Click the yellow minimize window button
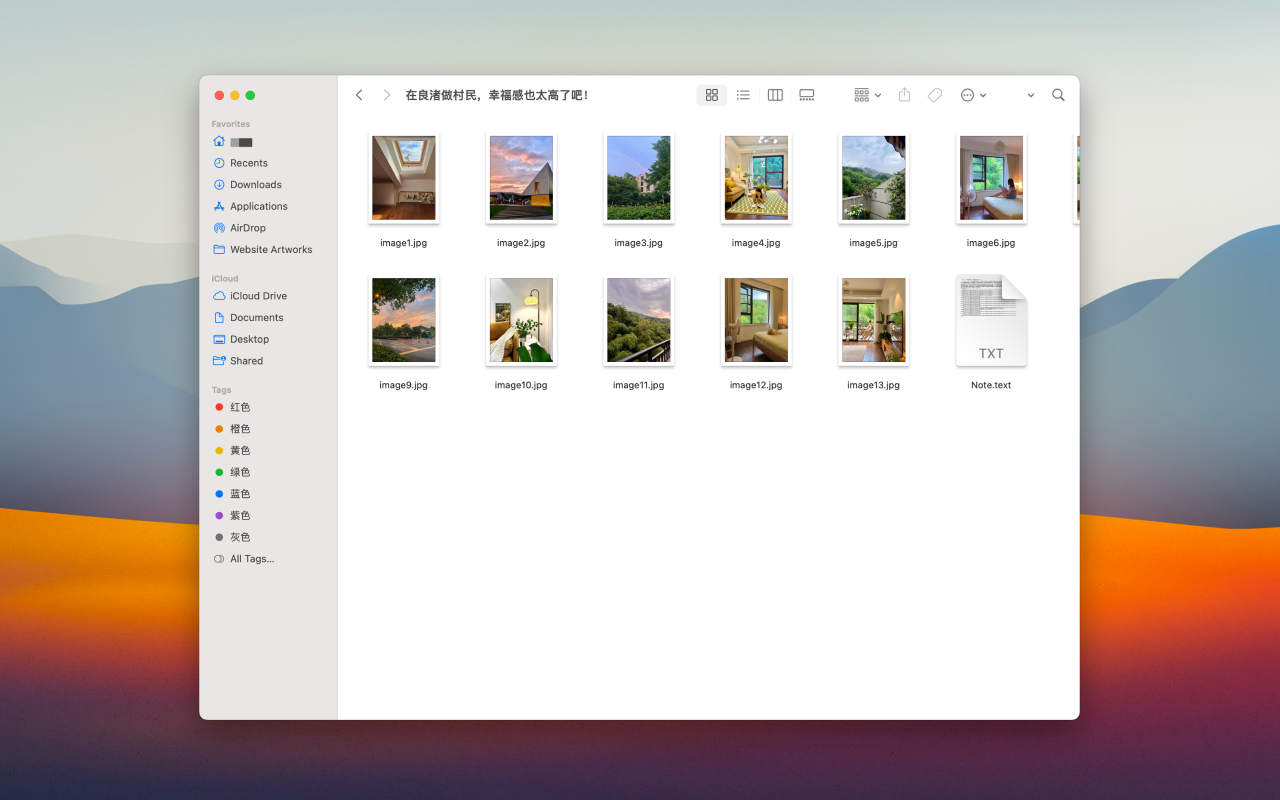This screenshot has height=800, width=1280. pyautogui.click(x=235, y=95)
